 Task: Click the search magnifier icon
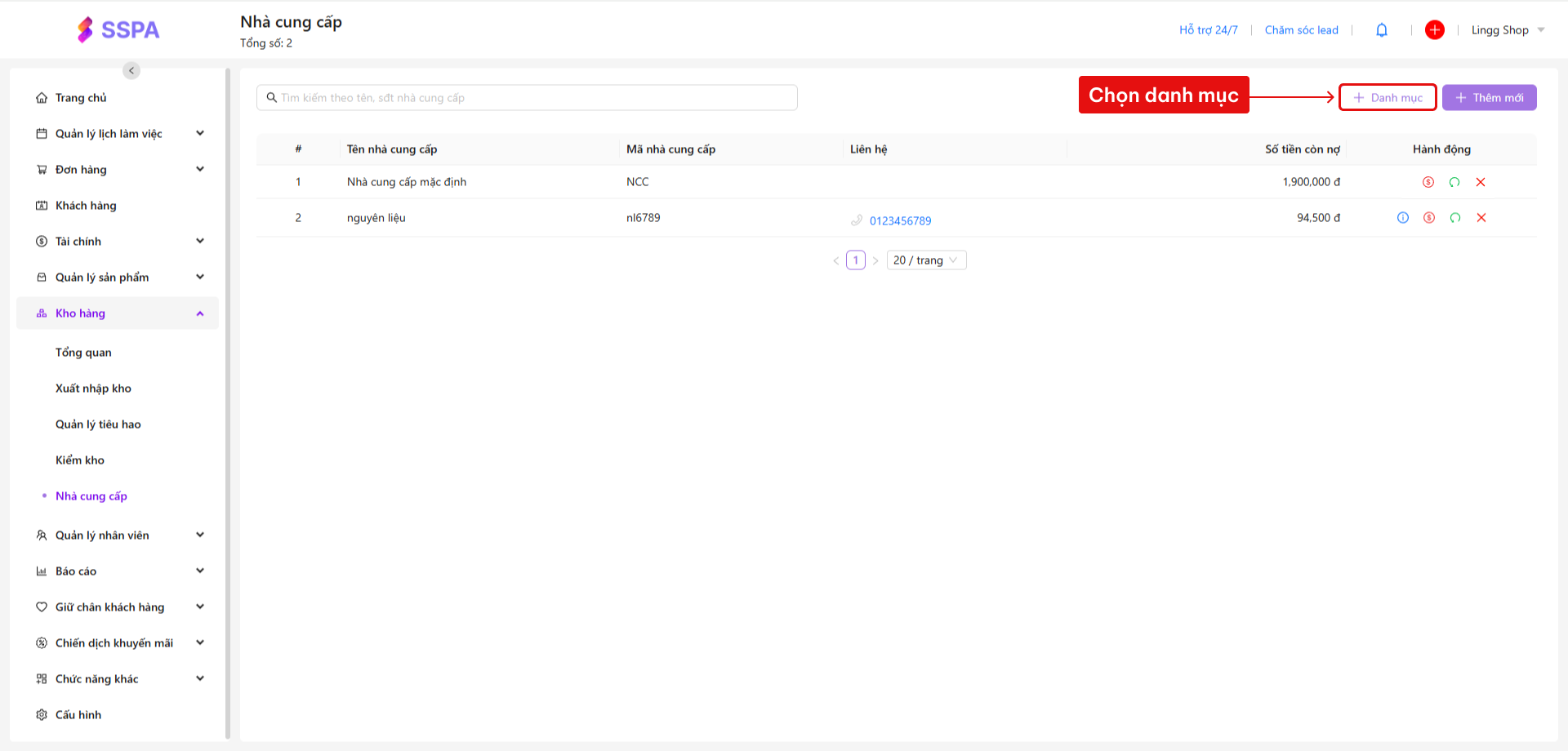pos(272,98)
